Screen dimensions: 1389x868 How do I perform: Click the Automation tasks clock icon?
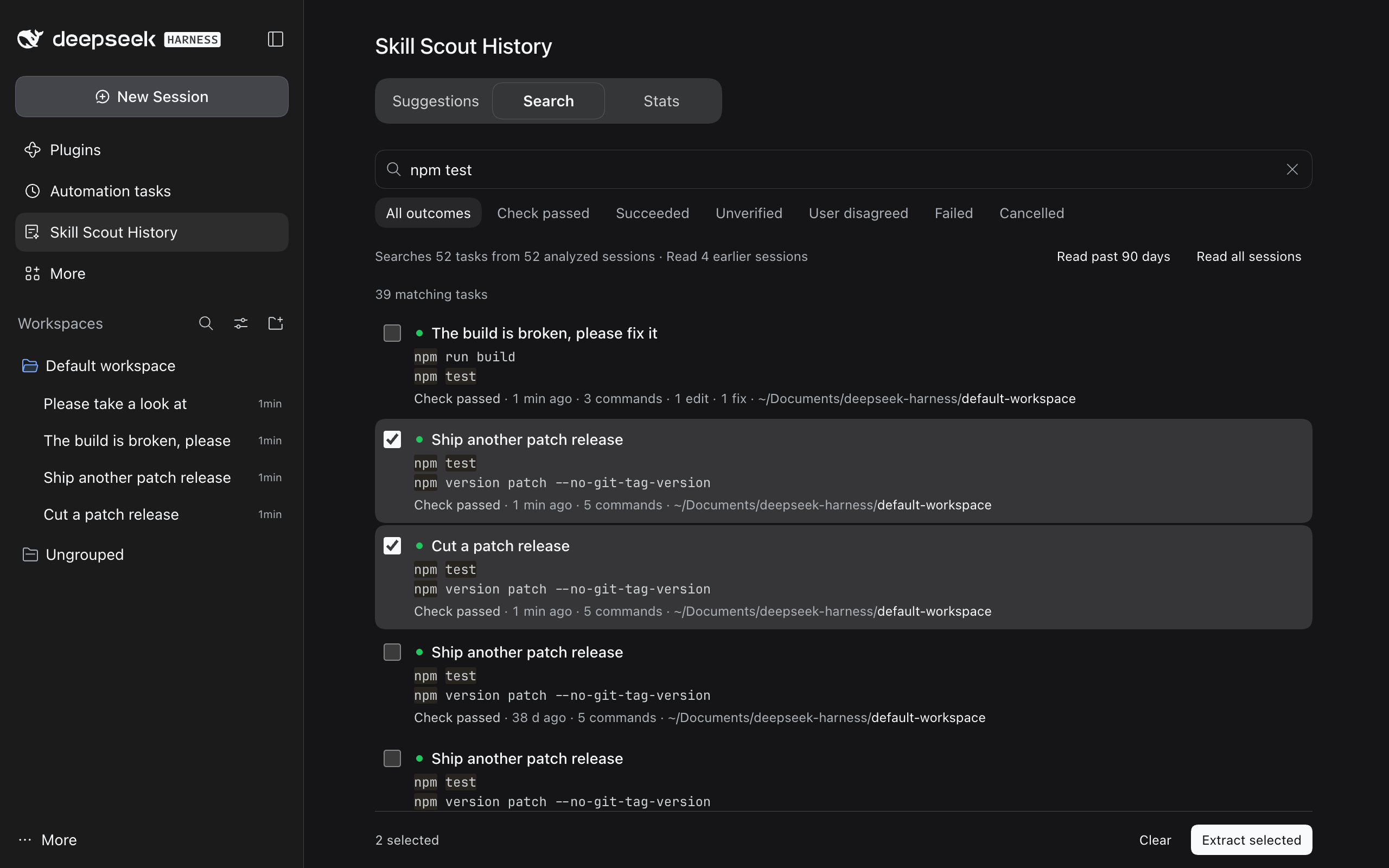click(x=33, y=191)
